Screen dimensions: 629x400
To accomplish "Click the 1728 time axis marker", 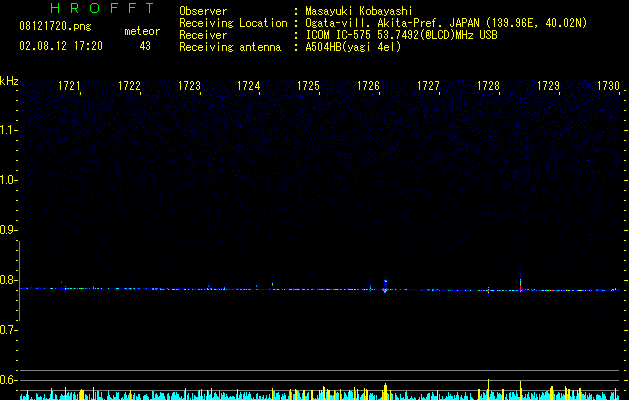I will pos(488,86).
